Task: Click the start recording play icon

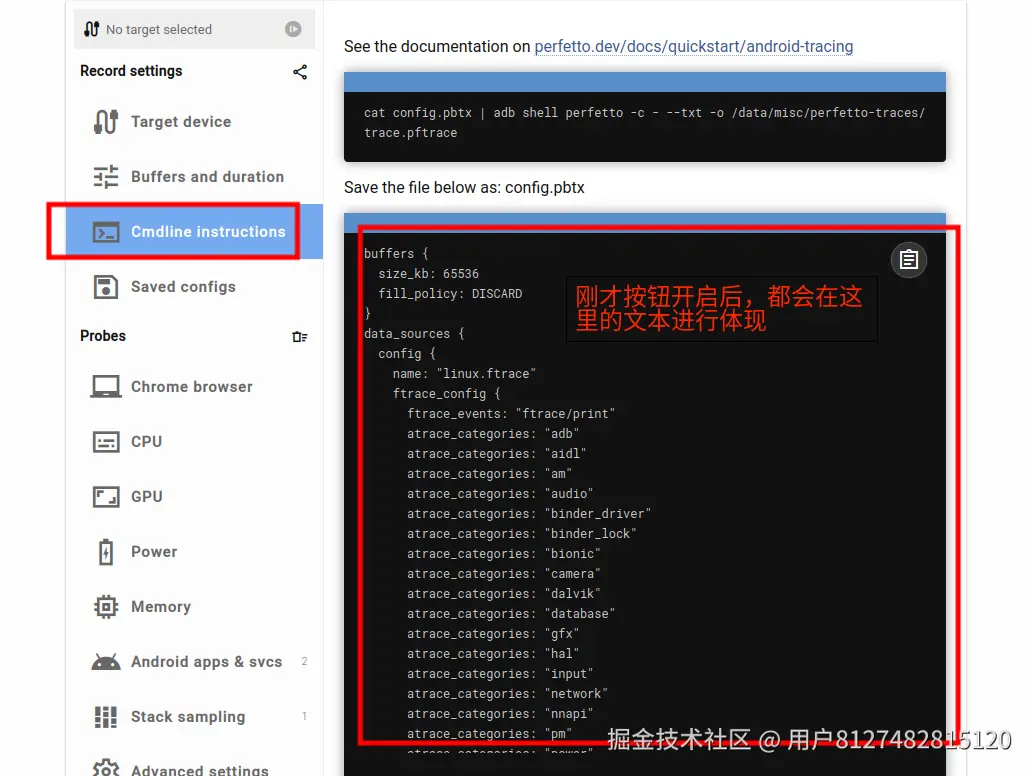Action: [293, 29]
